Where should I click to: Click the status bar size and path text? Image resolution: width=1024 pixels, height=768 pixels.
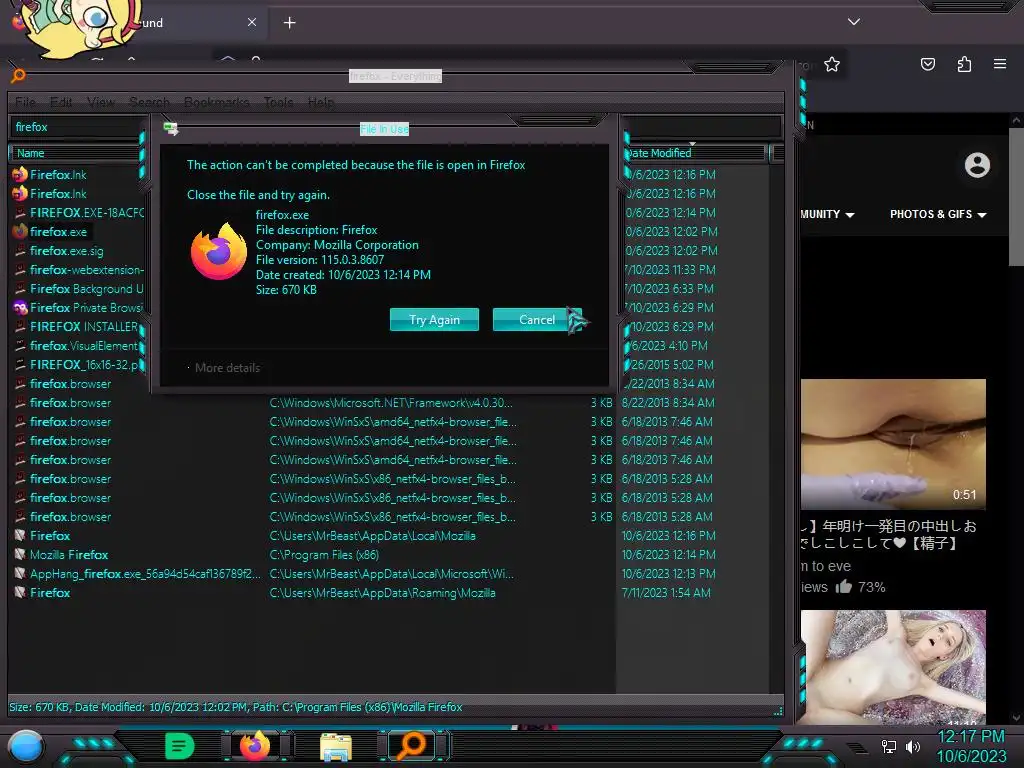(236, 707)
